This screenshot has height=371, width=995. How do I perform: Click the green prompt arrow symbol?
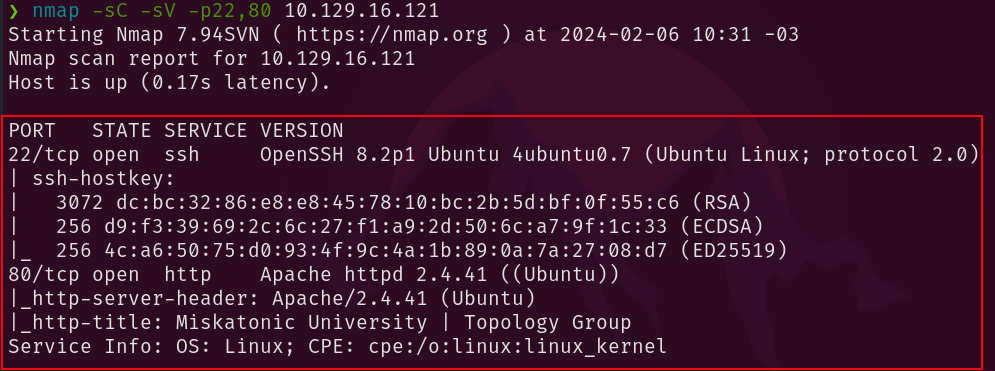click(14, 11)
